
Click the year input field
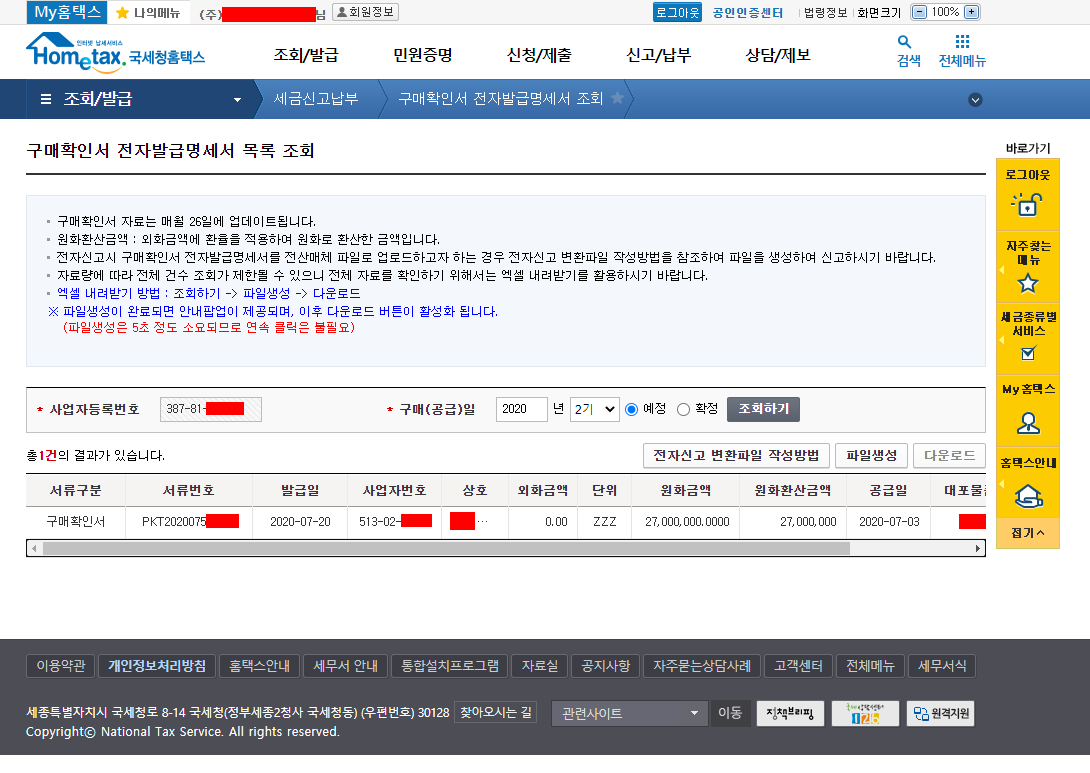click(521, 409)
